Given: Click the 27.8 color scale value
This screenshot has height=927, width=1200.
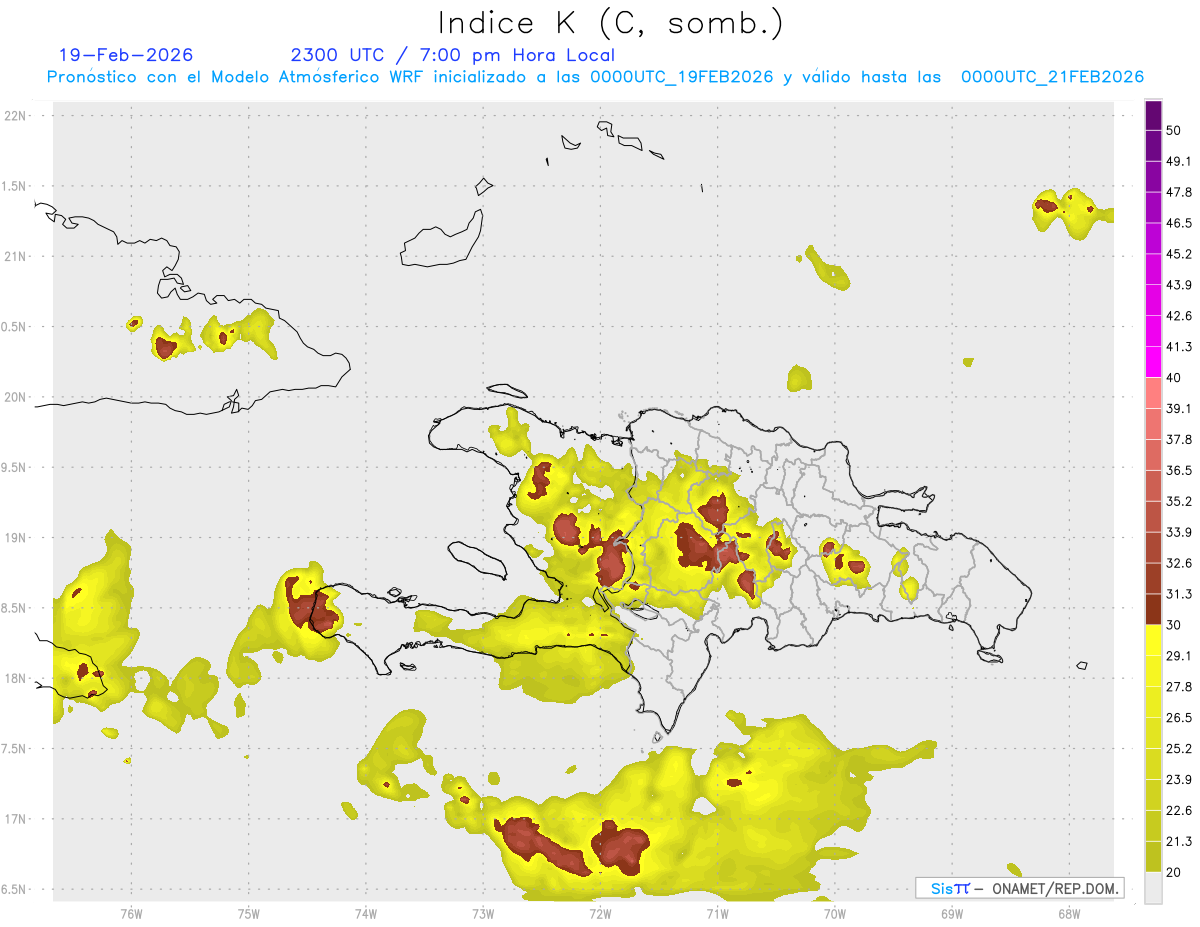Looking at the screenshot, I should coord(1179,687).
